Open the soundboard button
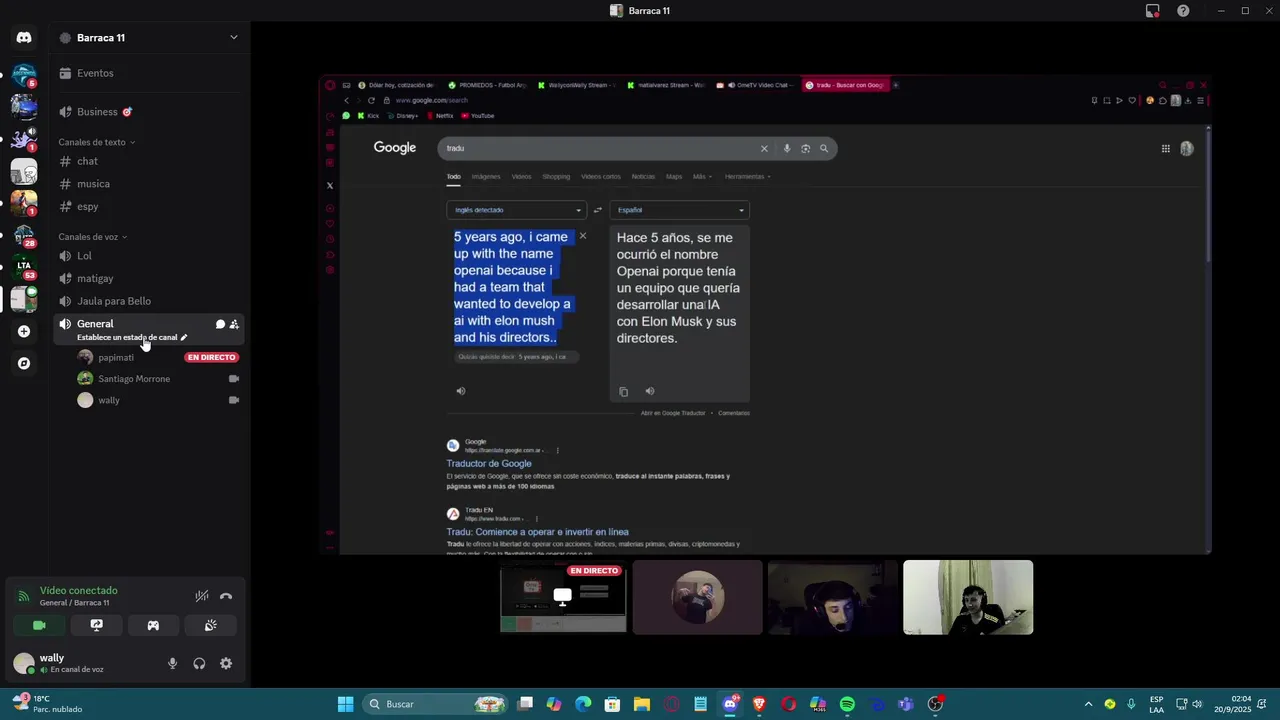The image size is (1280, 720). point(211,625)
